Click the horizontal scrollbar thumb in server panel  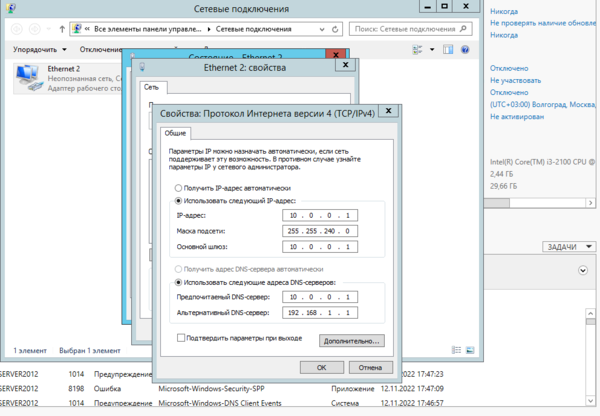pyautogui.click(x=497, y=203)
